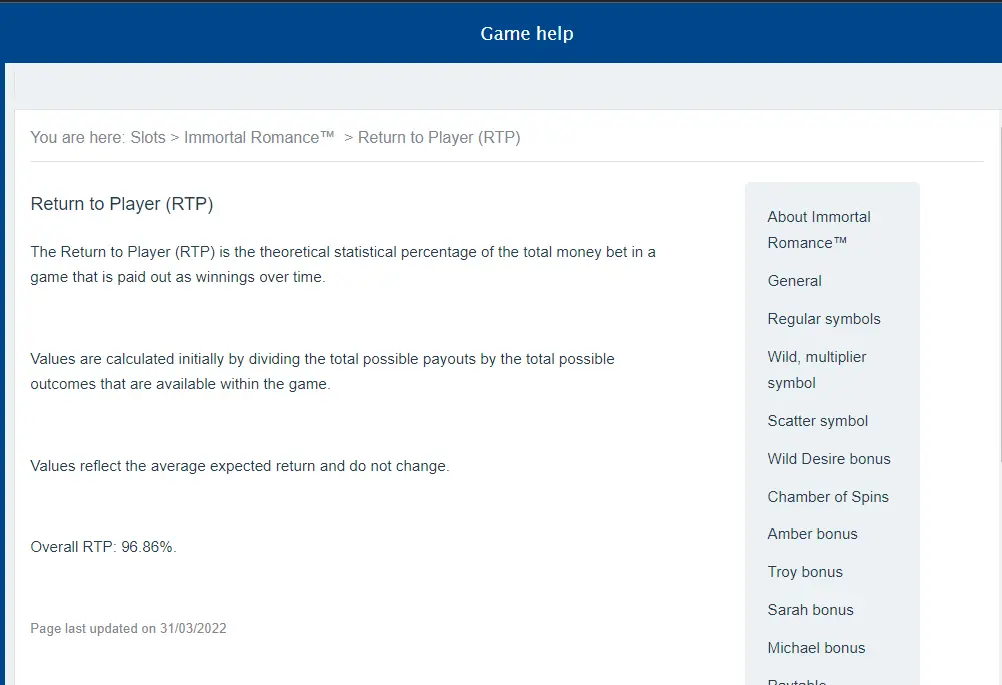Select the General help topic
Image resolution: width=1002 pixels, height=685 pixels.
[x=794, y=281]
